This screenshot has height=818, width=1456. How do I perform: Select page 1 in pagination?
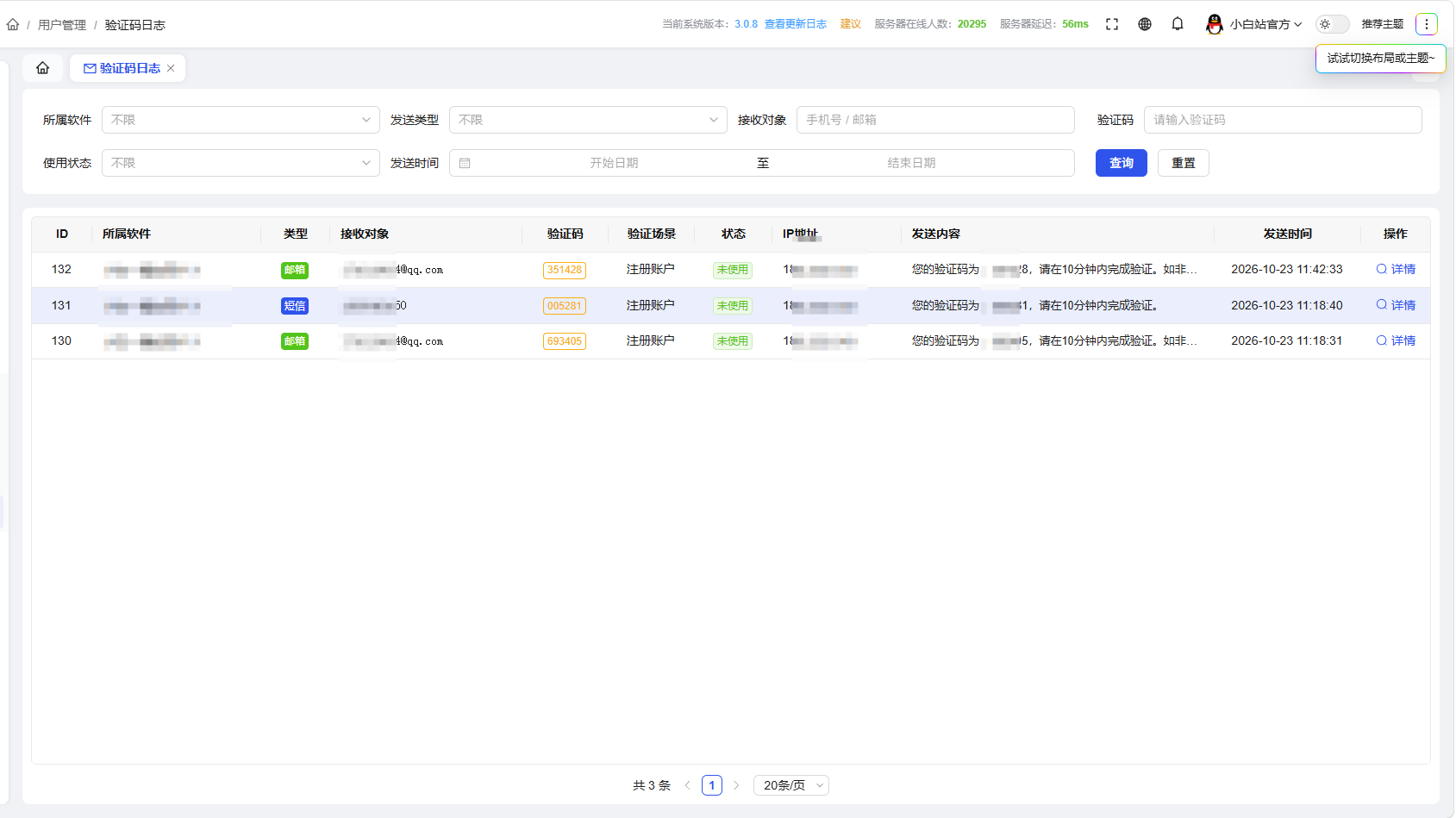pos(712,785)
